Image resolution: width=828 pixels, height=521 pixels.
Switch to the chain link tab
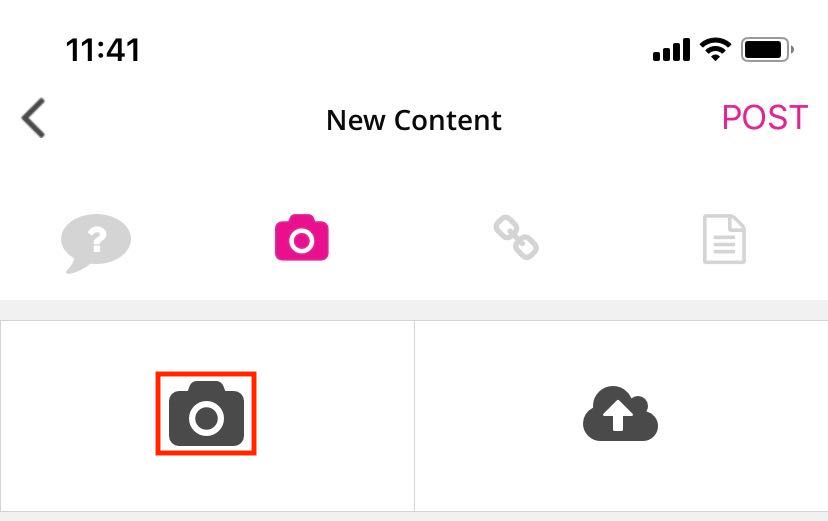[516, 237]
